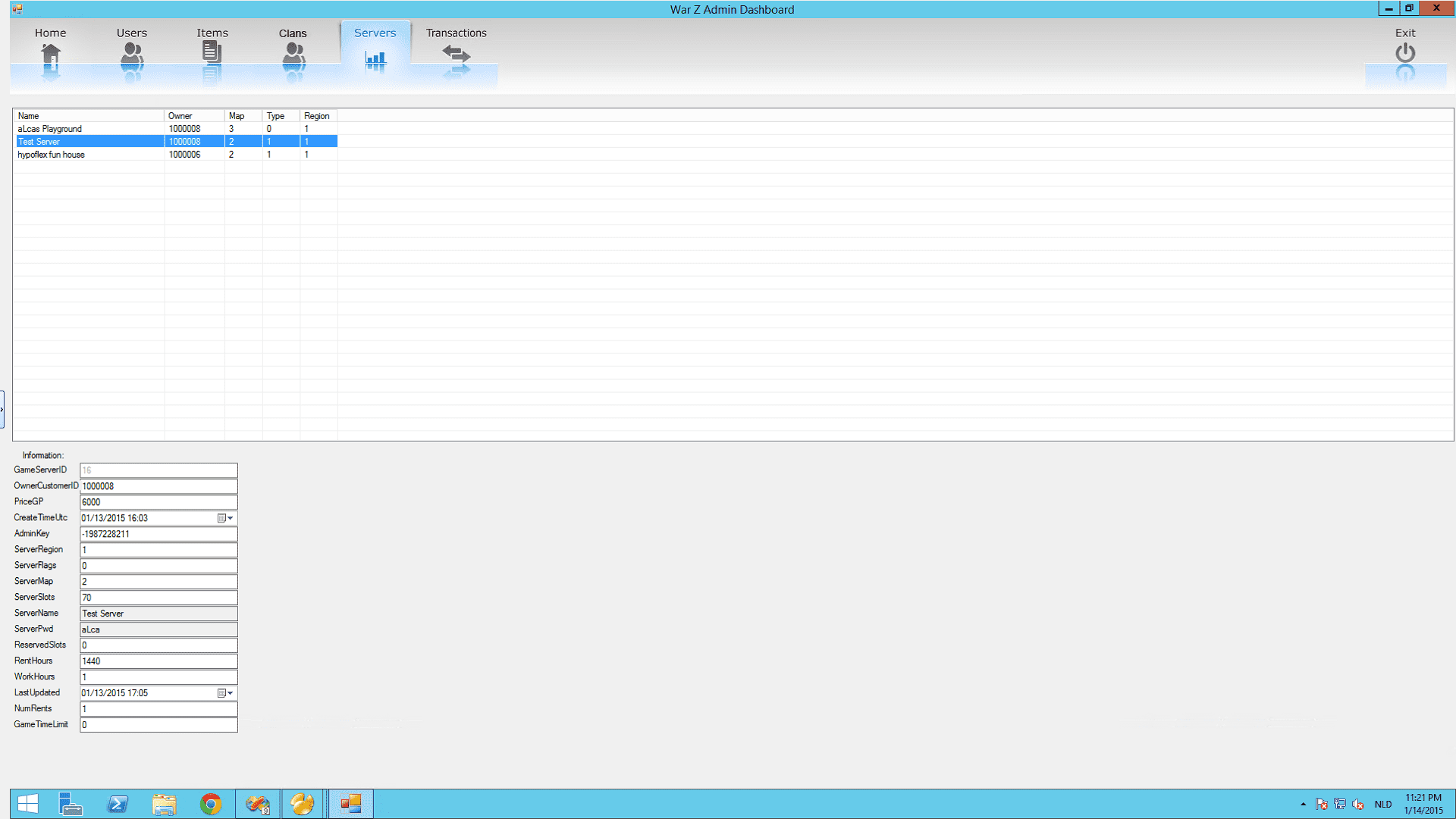Sort list by Name column header
Viewport: 1456px width, 819px height.
[x=89, y=116]
